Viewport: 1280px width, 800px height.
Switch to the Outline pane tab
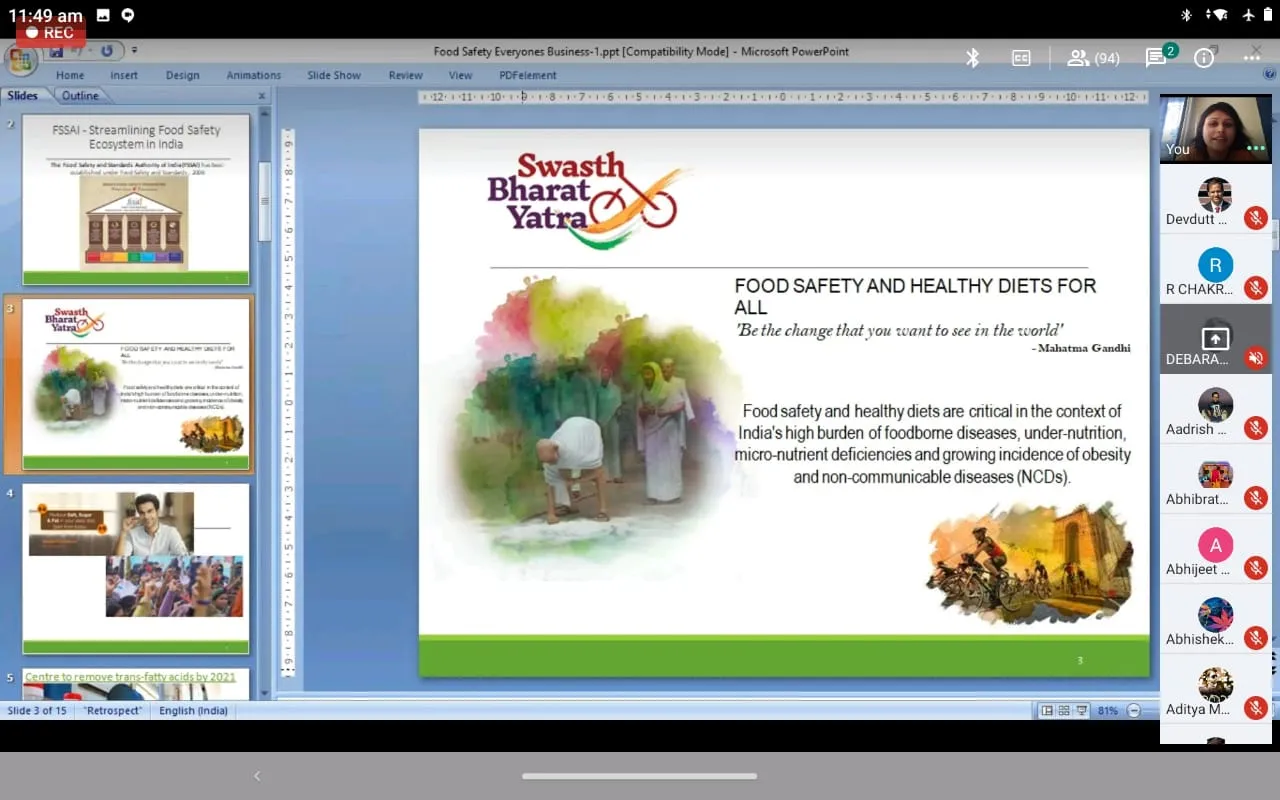pos(80,96)
